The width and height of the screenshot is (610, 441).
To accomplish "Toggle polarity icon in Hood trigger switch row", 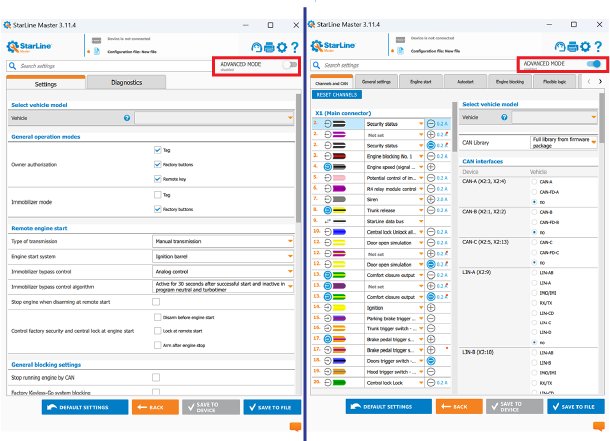I will [431, 372].
